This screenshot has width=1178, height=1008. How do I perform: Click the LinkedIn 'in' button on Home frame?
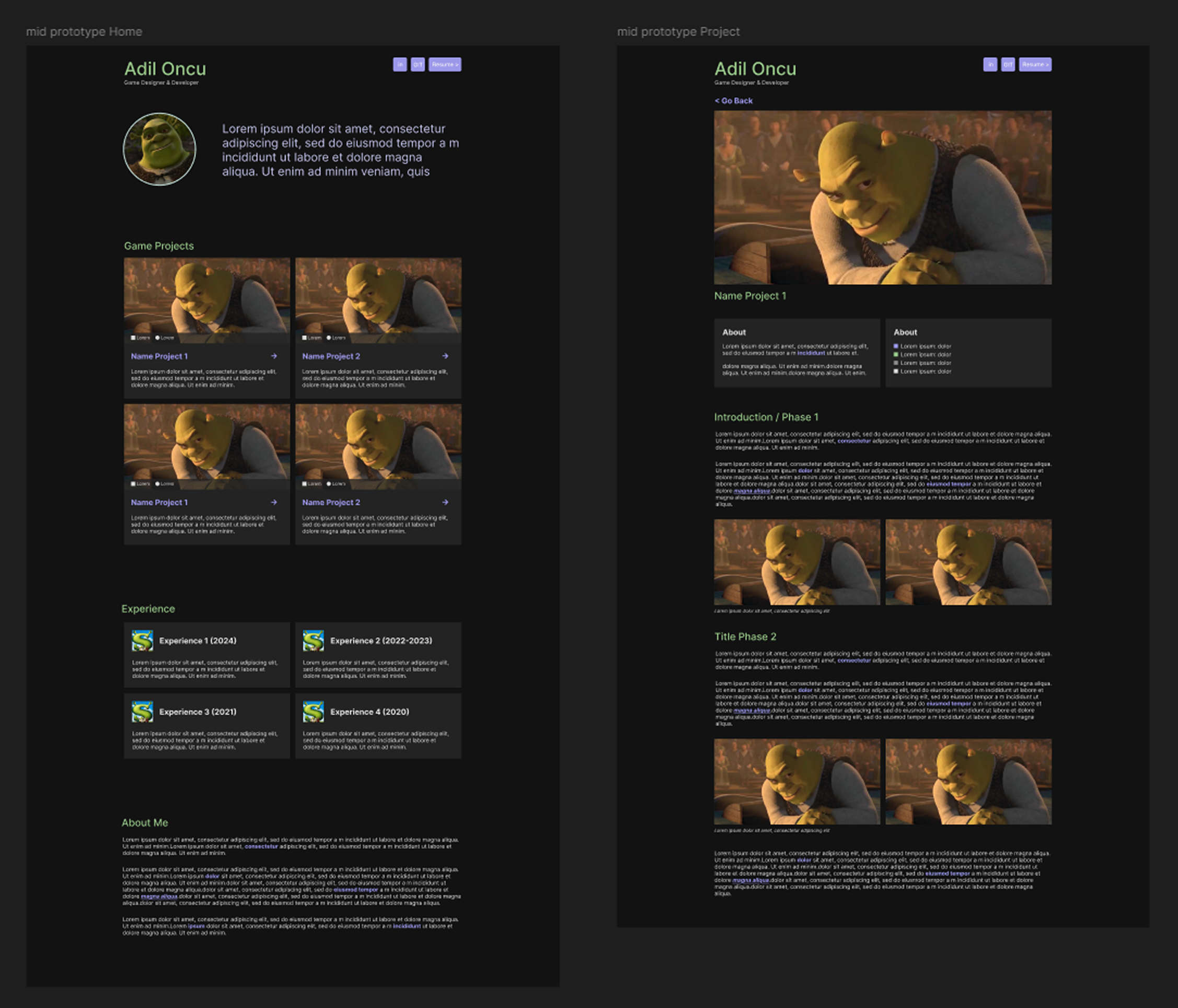click(400, 64)
